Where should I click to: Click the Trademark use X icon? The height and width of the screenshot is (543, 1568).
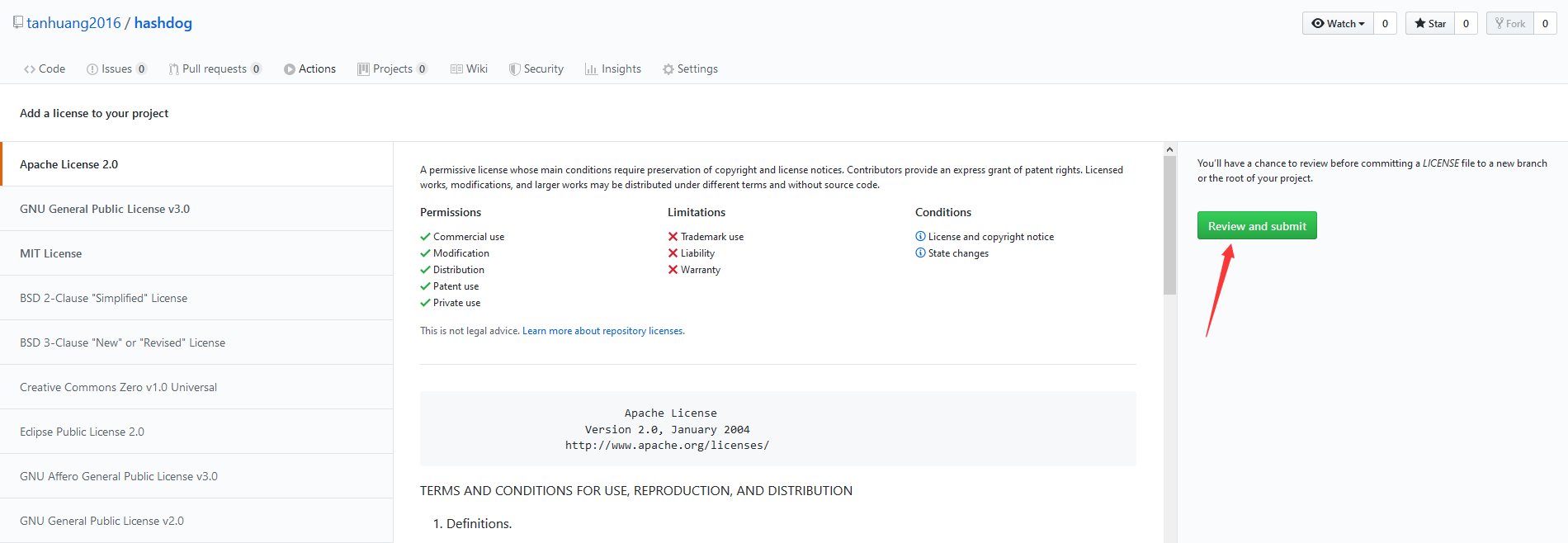[673, 237]
